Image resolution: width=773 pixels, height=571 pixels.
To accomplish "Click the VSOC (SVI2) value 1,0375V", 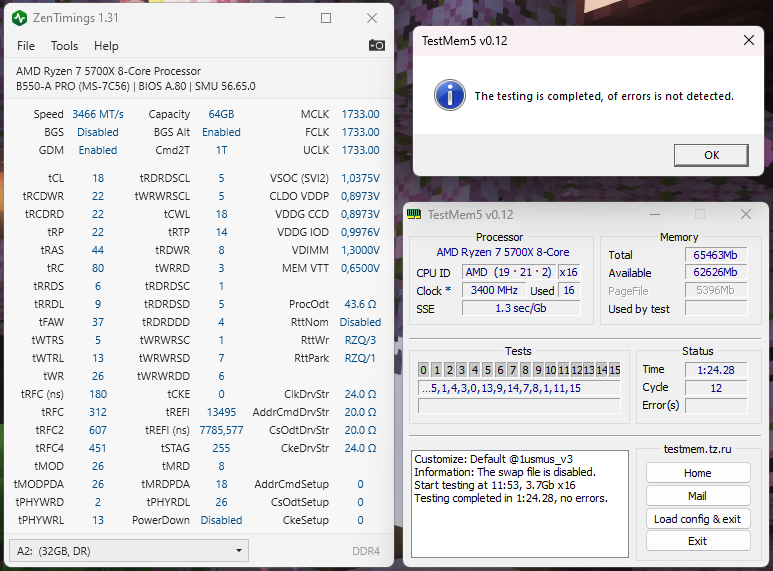I will click(x=360, y=178).
